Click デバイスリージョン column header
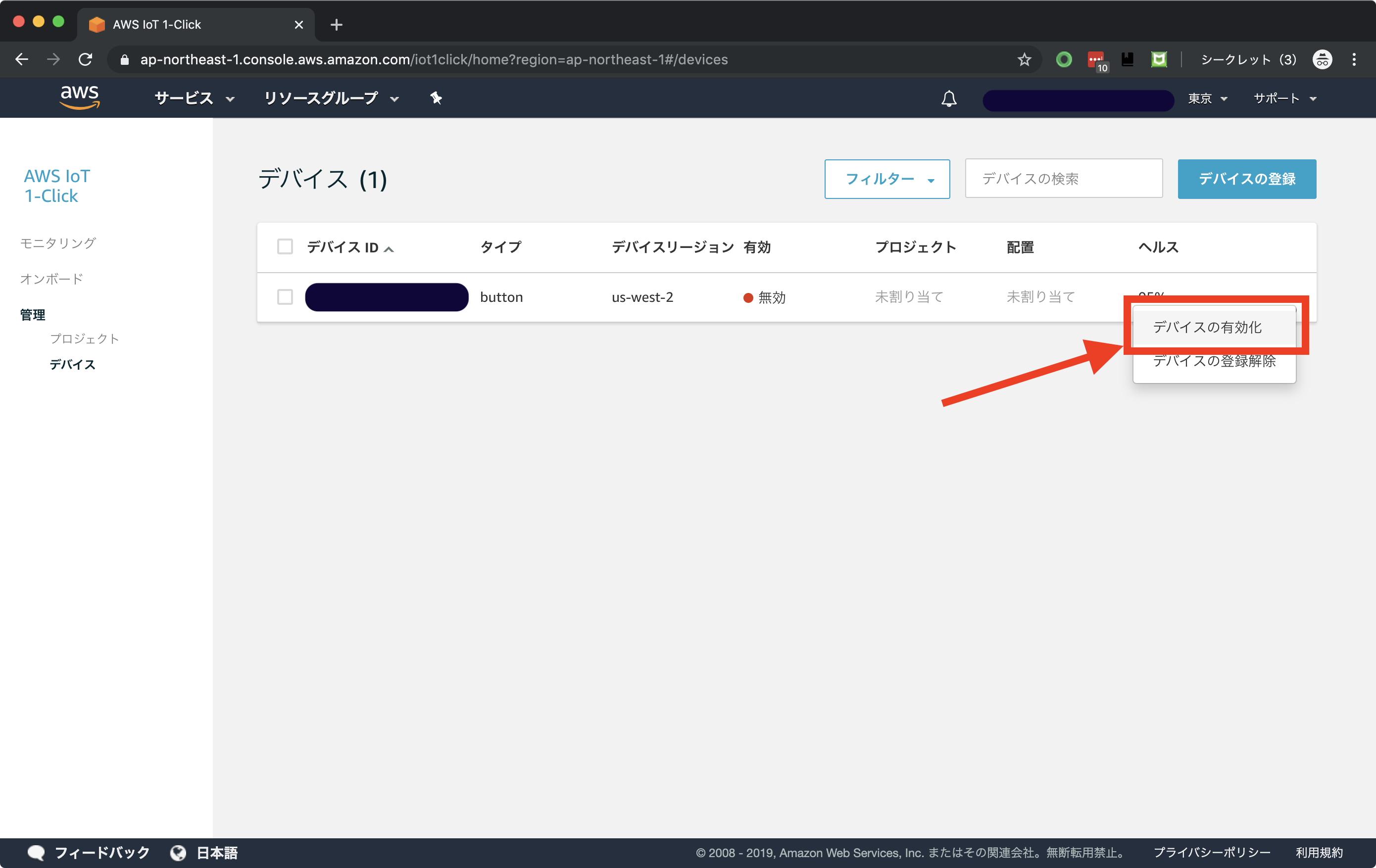This screenshot has height=868, width=1376. click(x=673, y=247)
